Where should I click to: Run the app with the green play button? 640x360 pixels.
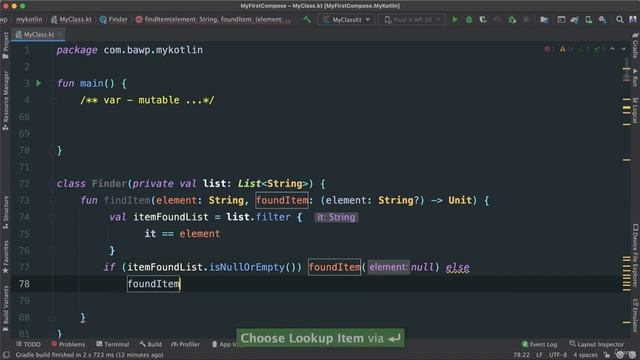tap(455, 20)
